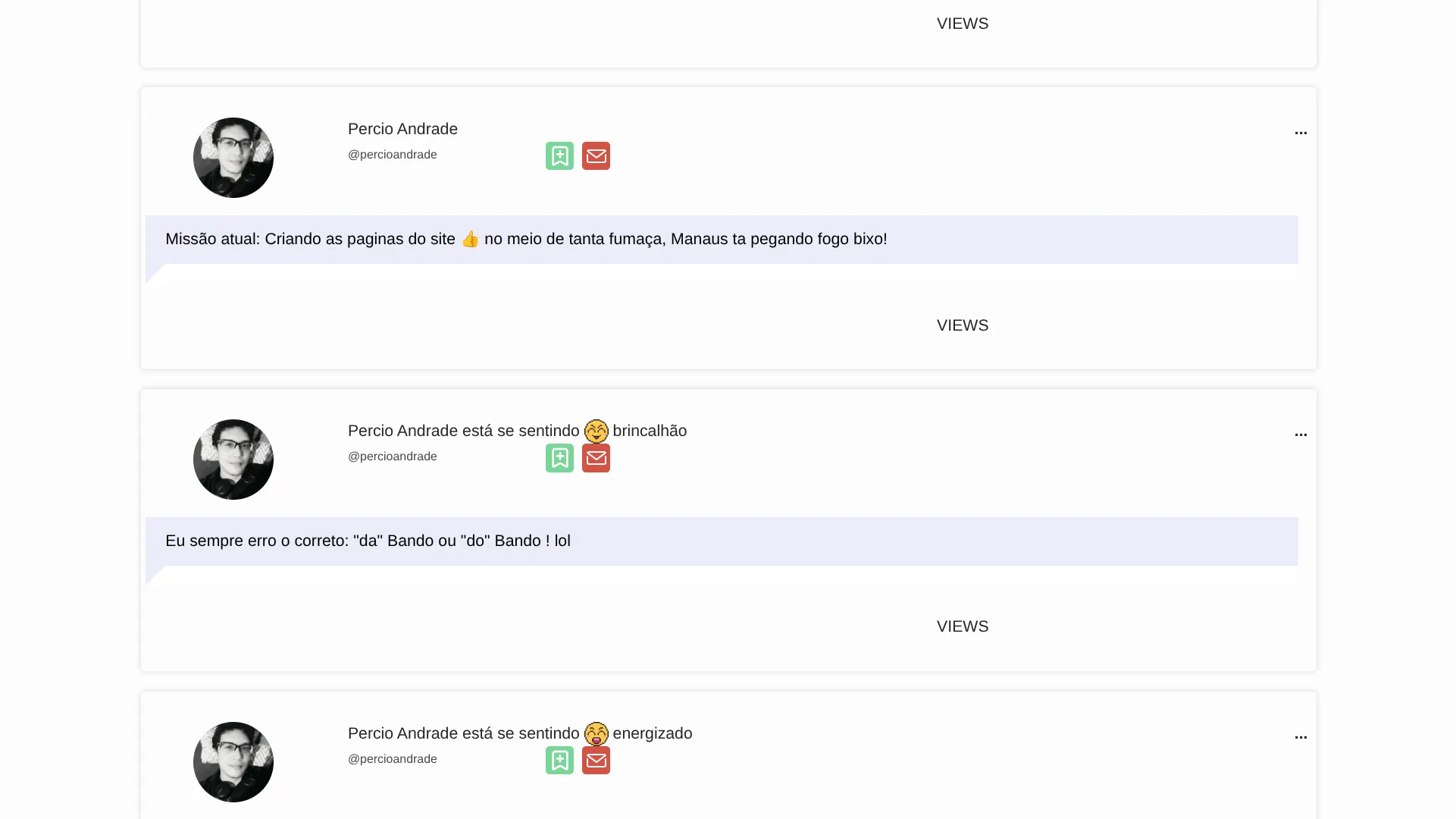Image resolution: width=1456 pixels, height=819 pixels.
Task: Click red mail icon on energizado post
Action: tap(596, 761)
